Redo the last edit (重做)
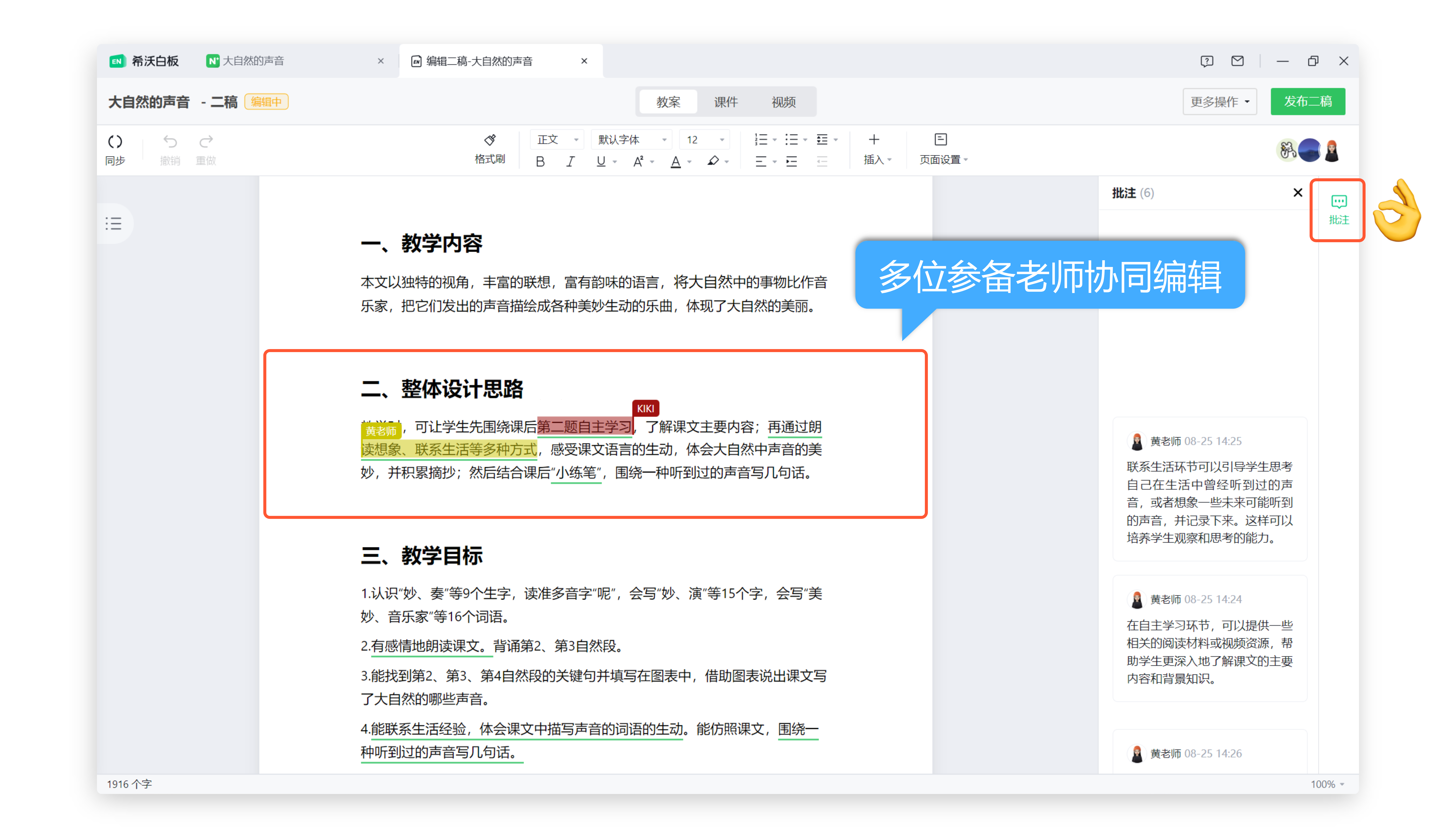Screen dimensions: 1456x837 (x=206, y=150)
